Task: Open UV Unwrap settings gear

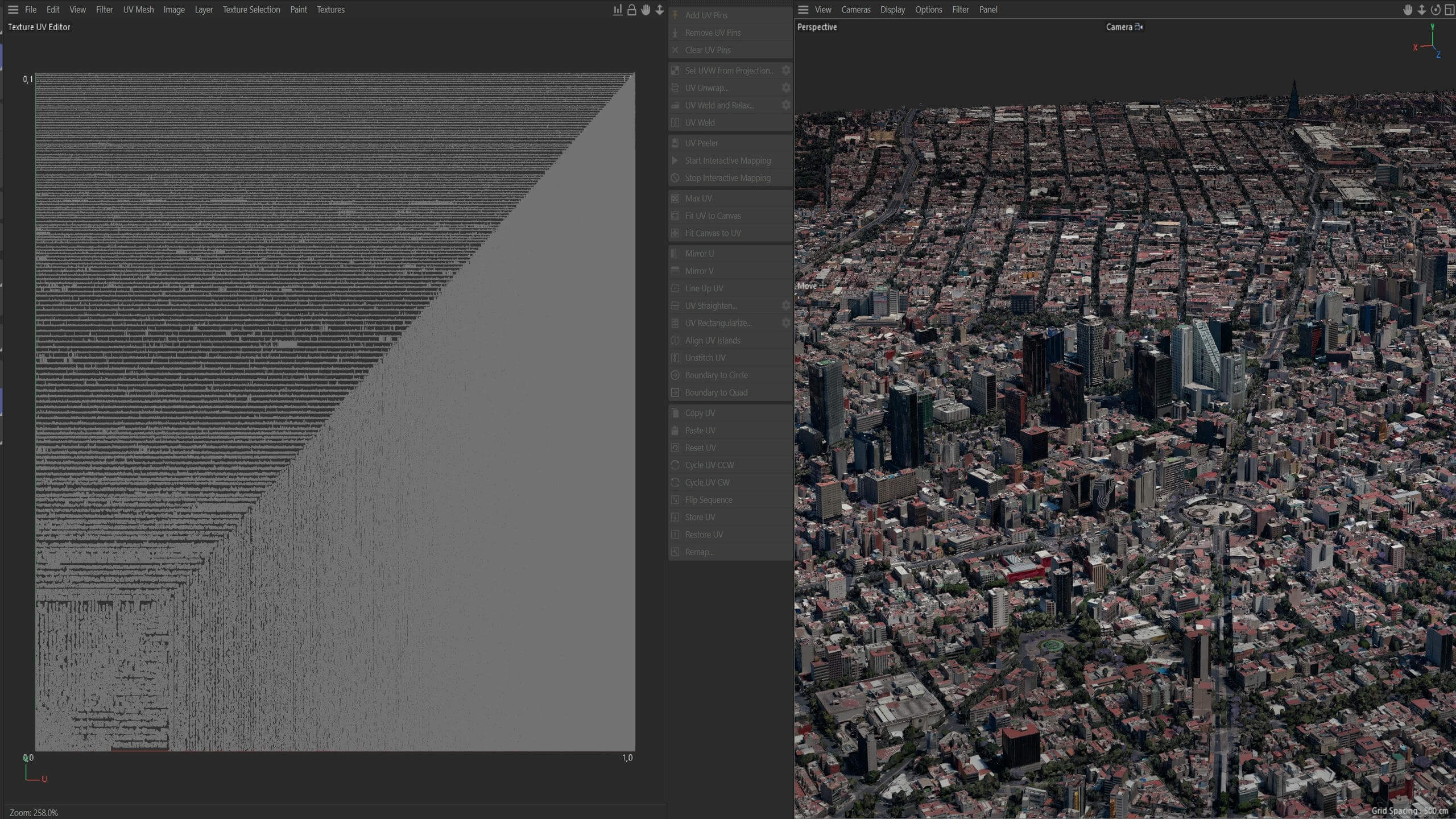Action: pyautogui.click(x=786, y=88)
